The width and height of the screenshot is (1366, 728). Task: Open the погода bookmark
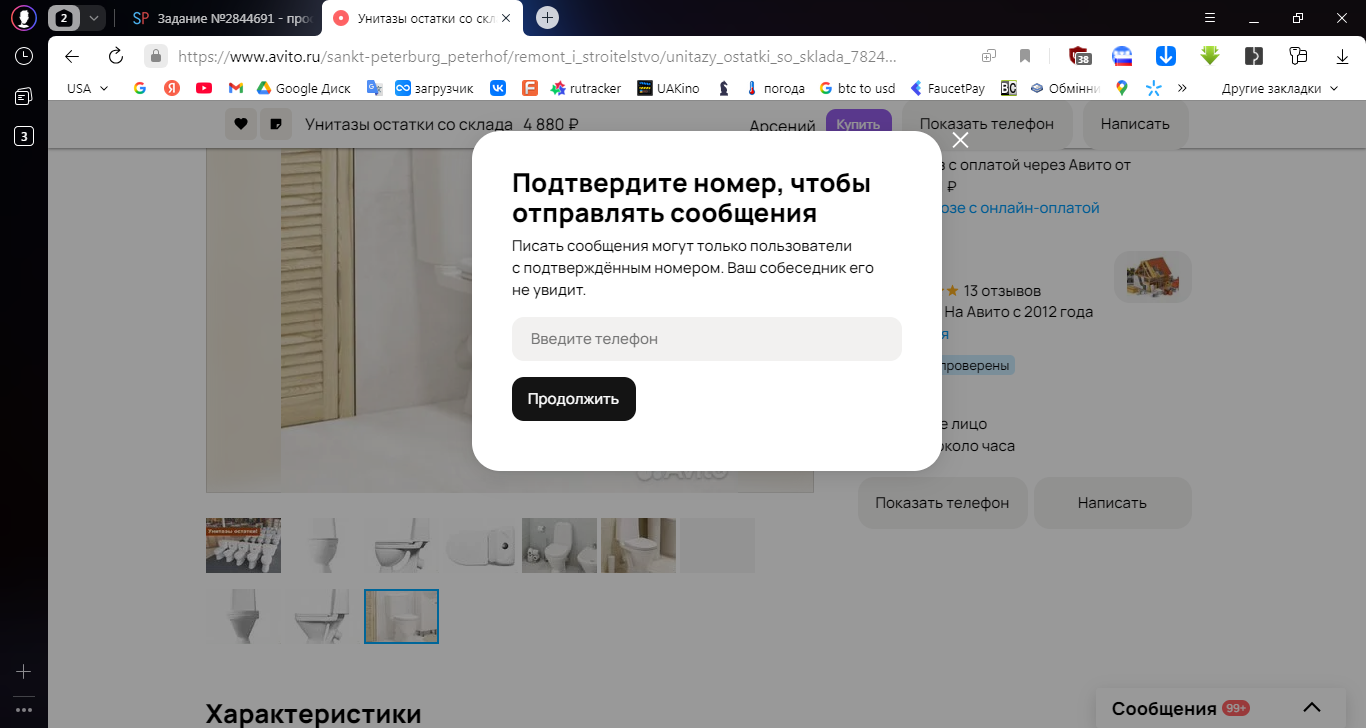774,88
